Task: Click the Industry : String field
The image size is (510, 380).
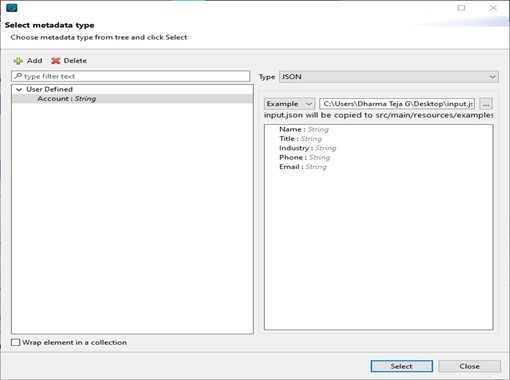Action: click(308, 148)
